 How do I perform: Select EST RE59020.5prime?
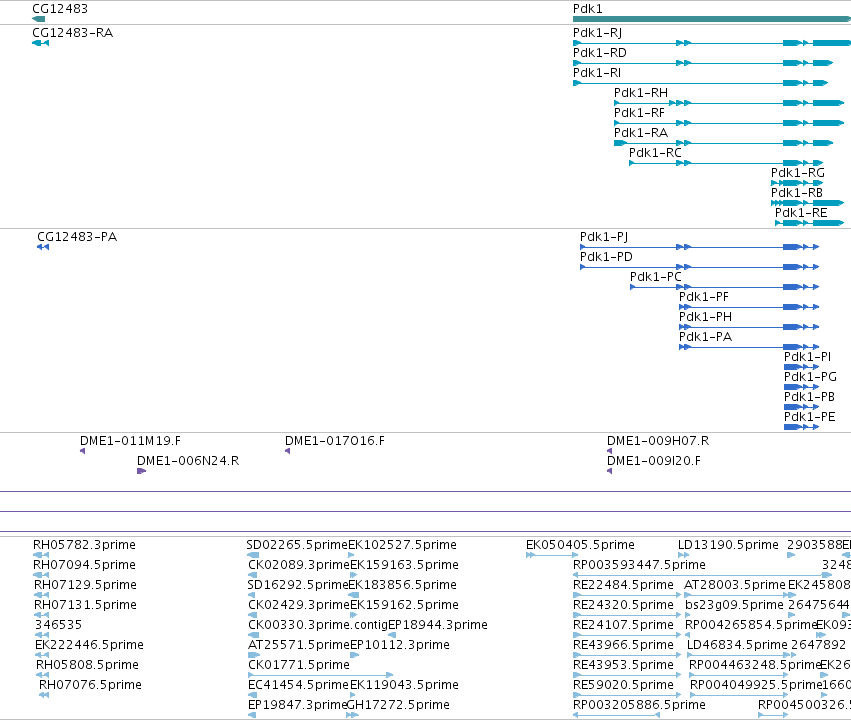tap(623, 685)
